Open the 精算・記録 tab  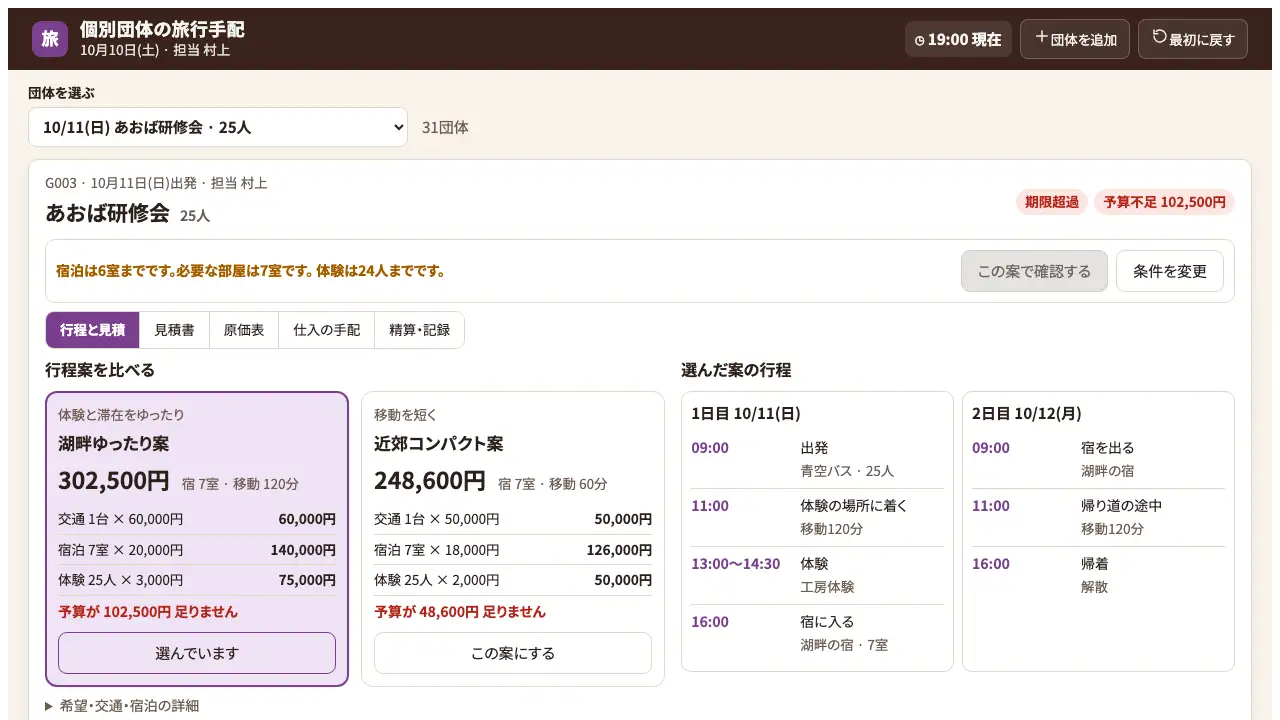(419, 330)
